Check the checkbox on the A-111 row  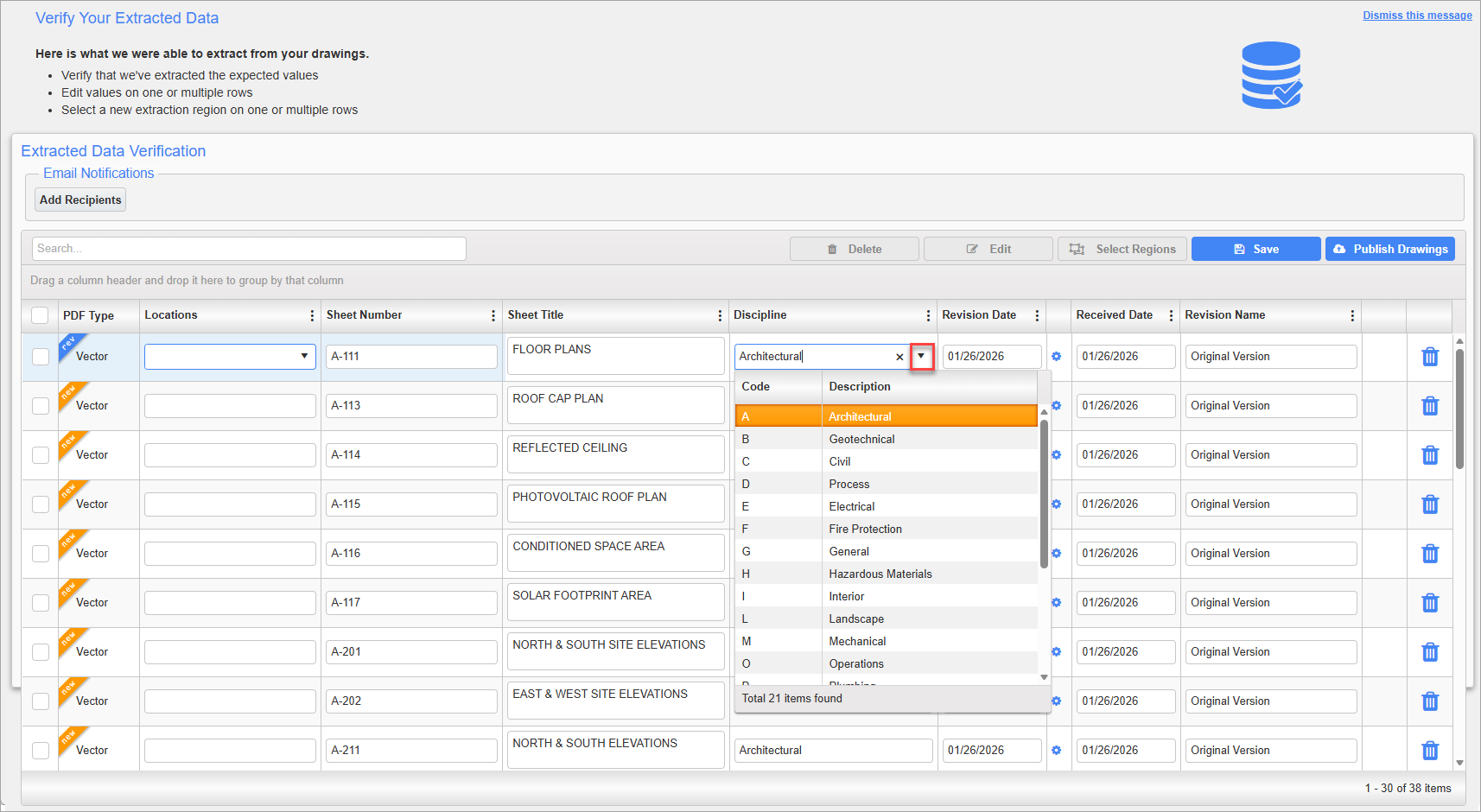[x=40, y=356]
